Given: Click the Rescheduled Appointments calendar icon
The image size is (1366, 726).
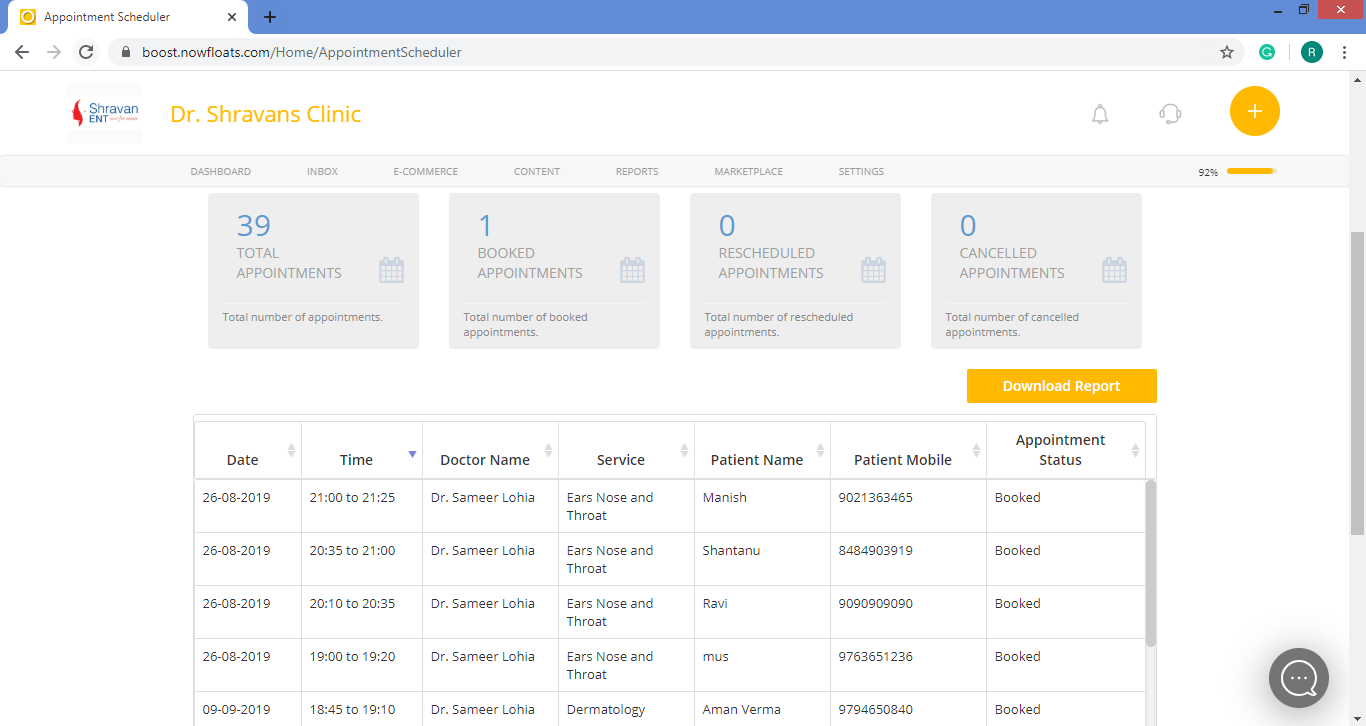Looking at the screenshot, I should (x=873, y=270).
